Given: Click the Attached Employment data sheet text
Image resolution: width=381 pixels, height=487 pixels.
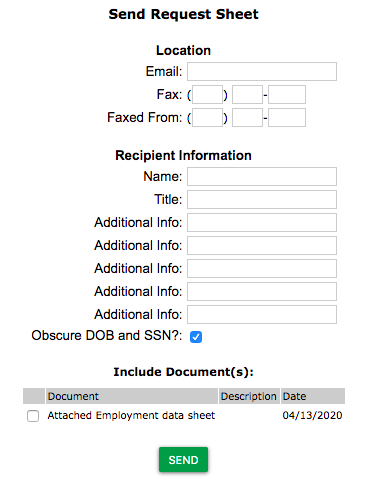Looking at the screenshot, I should 131,415.
